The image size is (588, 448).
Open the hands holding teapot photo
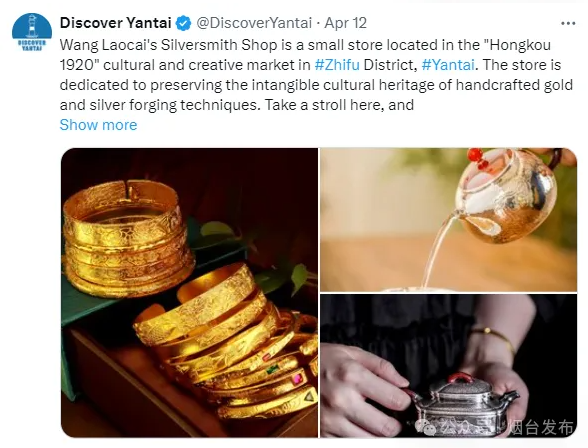pos(448,366)
